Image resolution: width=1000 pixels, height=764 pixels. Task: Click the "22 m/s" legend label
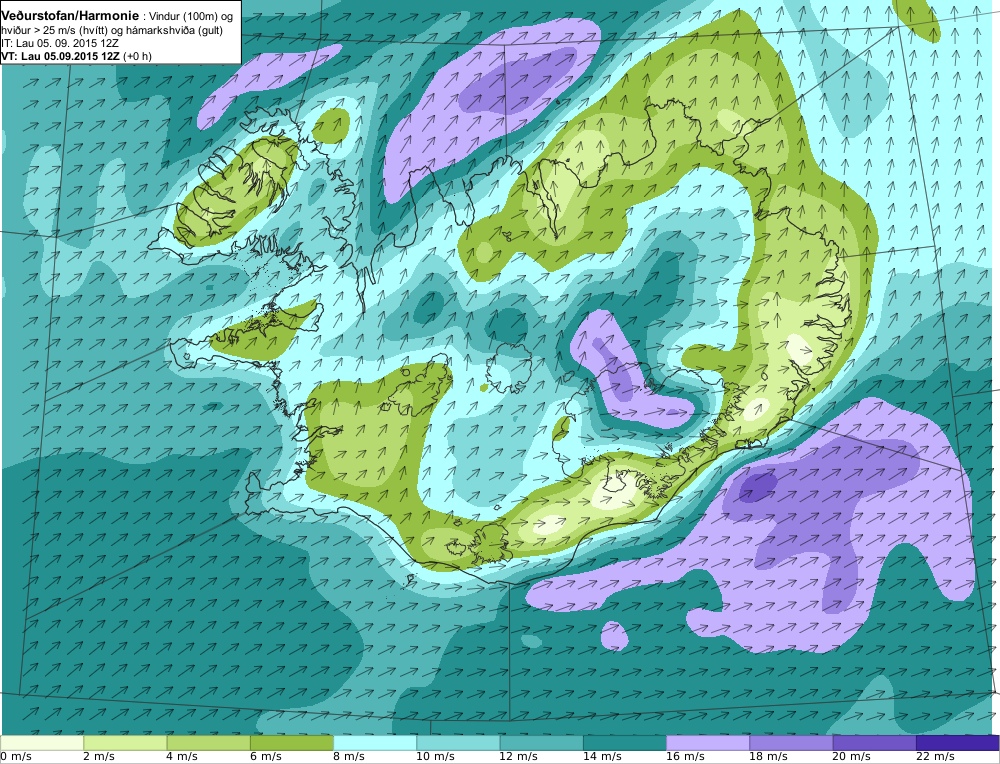935,757
